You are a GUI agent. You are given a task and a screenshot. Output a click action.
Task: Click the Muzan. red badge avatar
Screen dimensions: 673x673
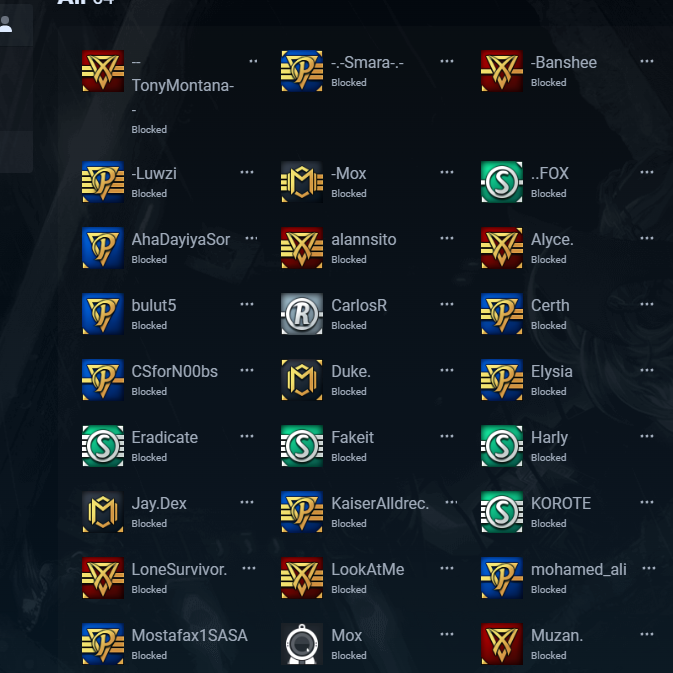click(502, 644)
